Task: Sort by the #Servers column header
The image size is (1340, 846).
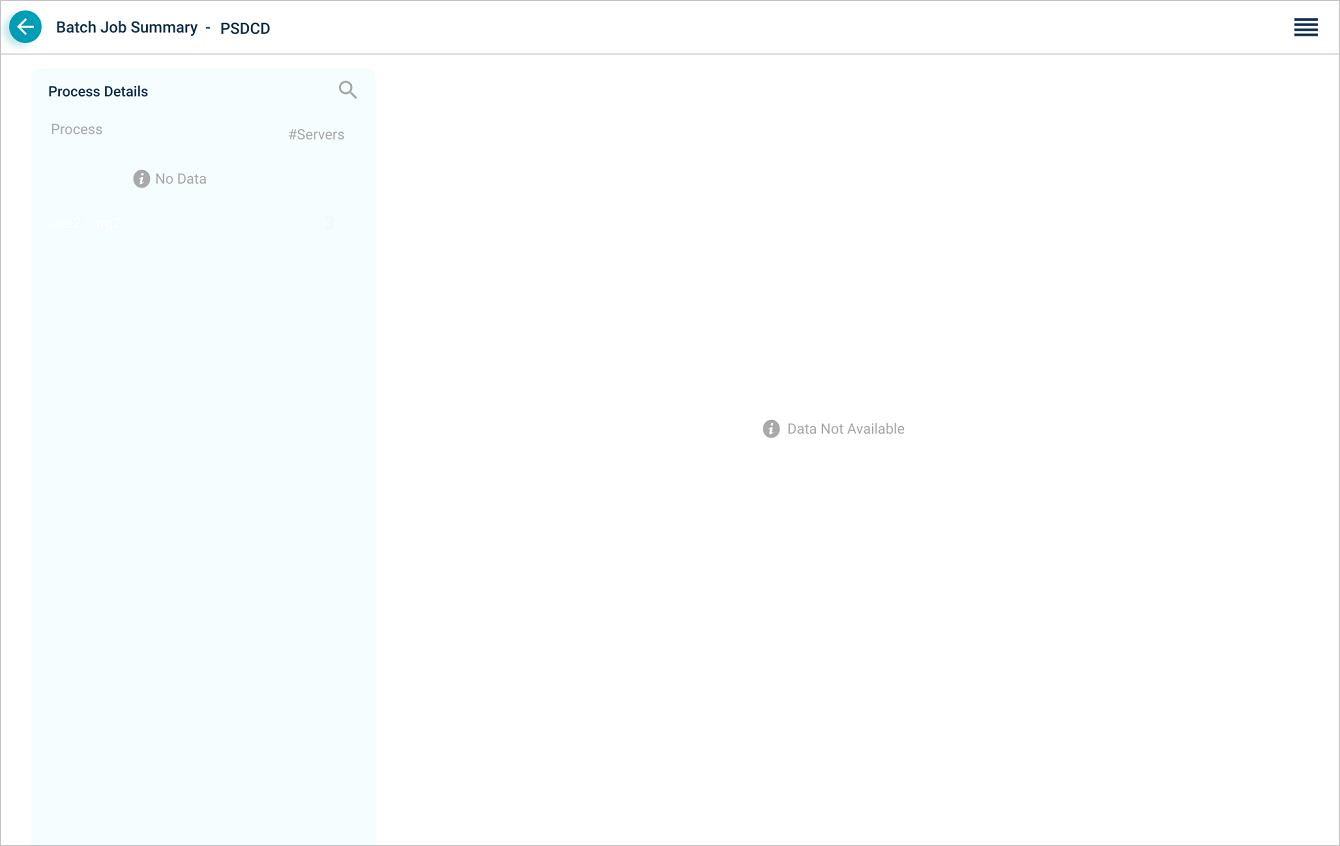Action: point(316,134)
